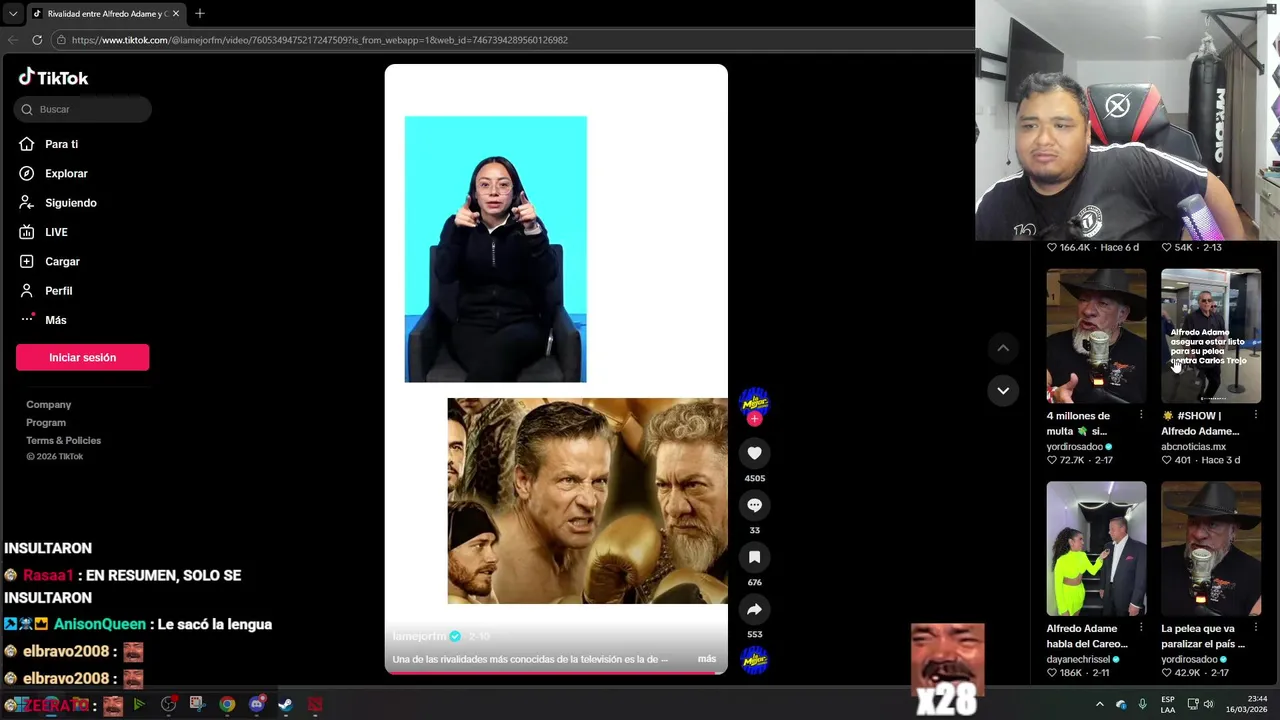Open the dayanechrissel profile link
This screenshot has height=720, width=1280.
1078,660
